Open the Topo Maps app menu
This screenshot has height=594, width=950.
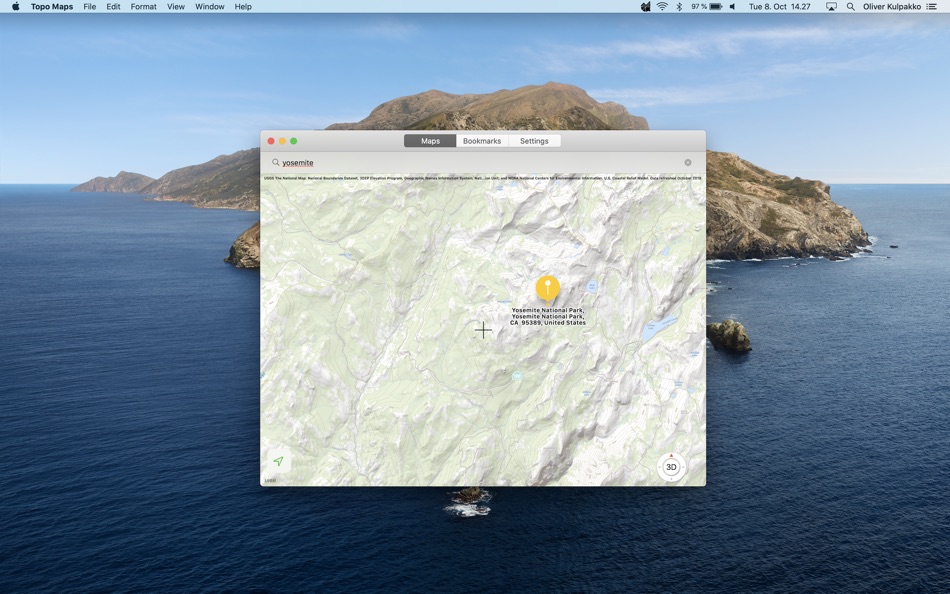coord(52,7)
